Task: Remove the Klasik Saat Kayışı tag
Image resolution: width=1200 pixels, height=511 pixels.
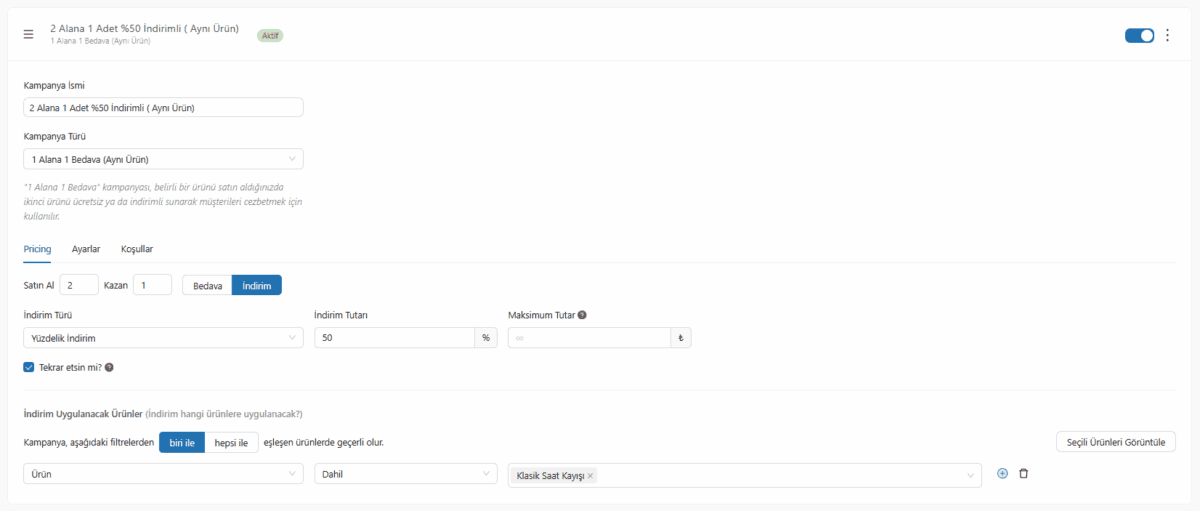Action: click(591, 476)
